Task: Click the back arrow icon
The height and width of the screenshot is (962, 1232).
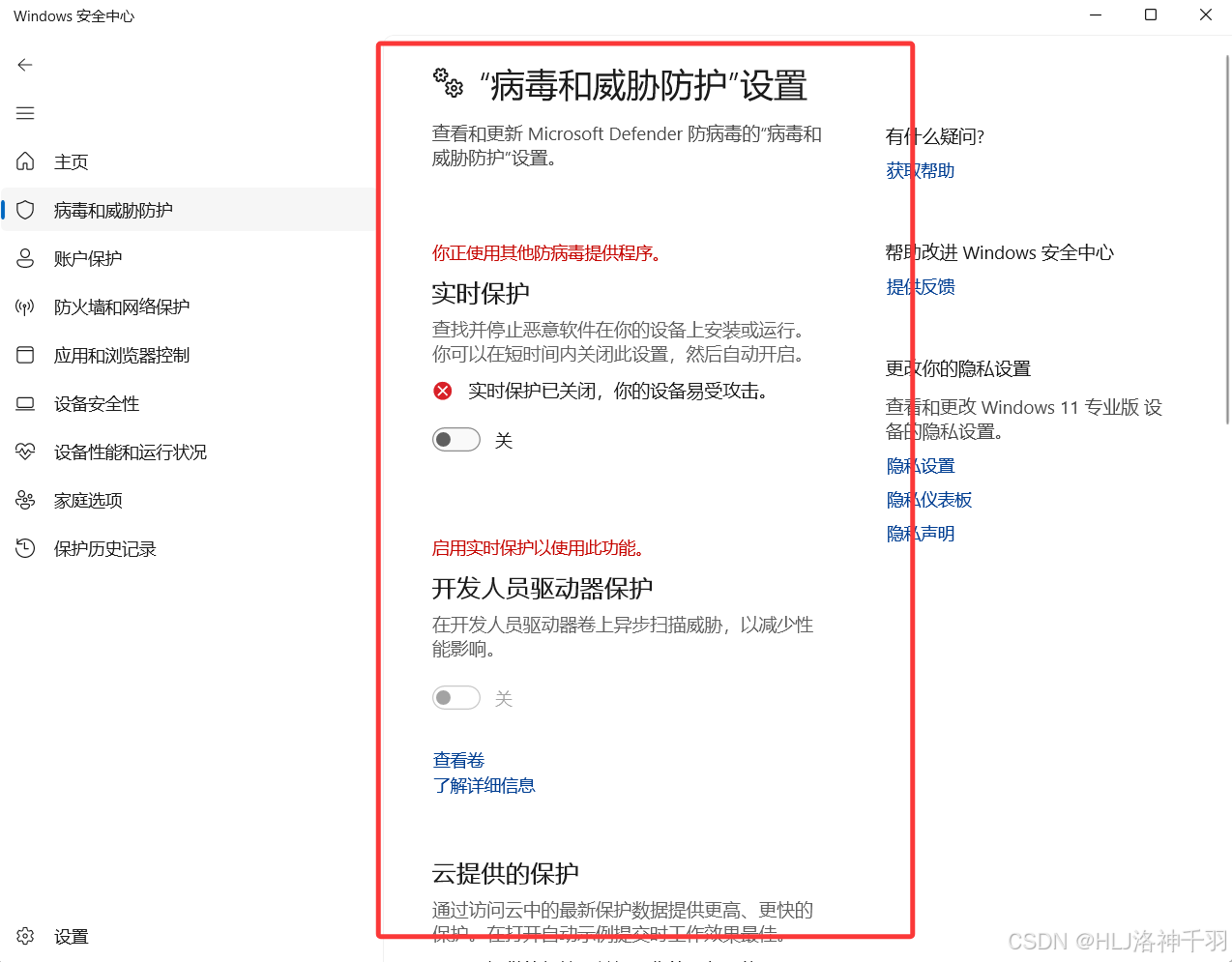Action: click(25, 65)
